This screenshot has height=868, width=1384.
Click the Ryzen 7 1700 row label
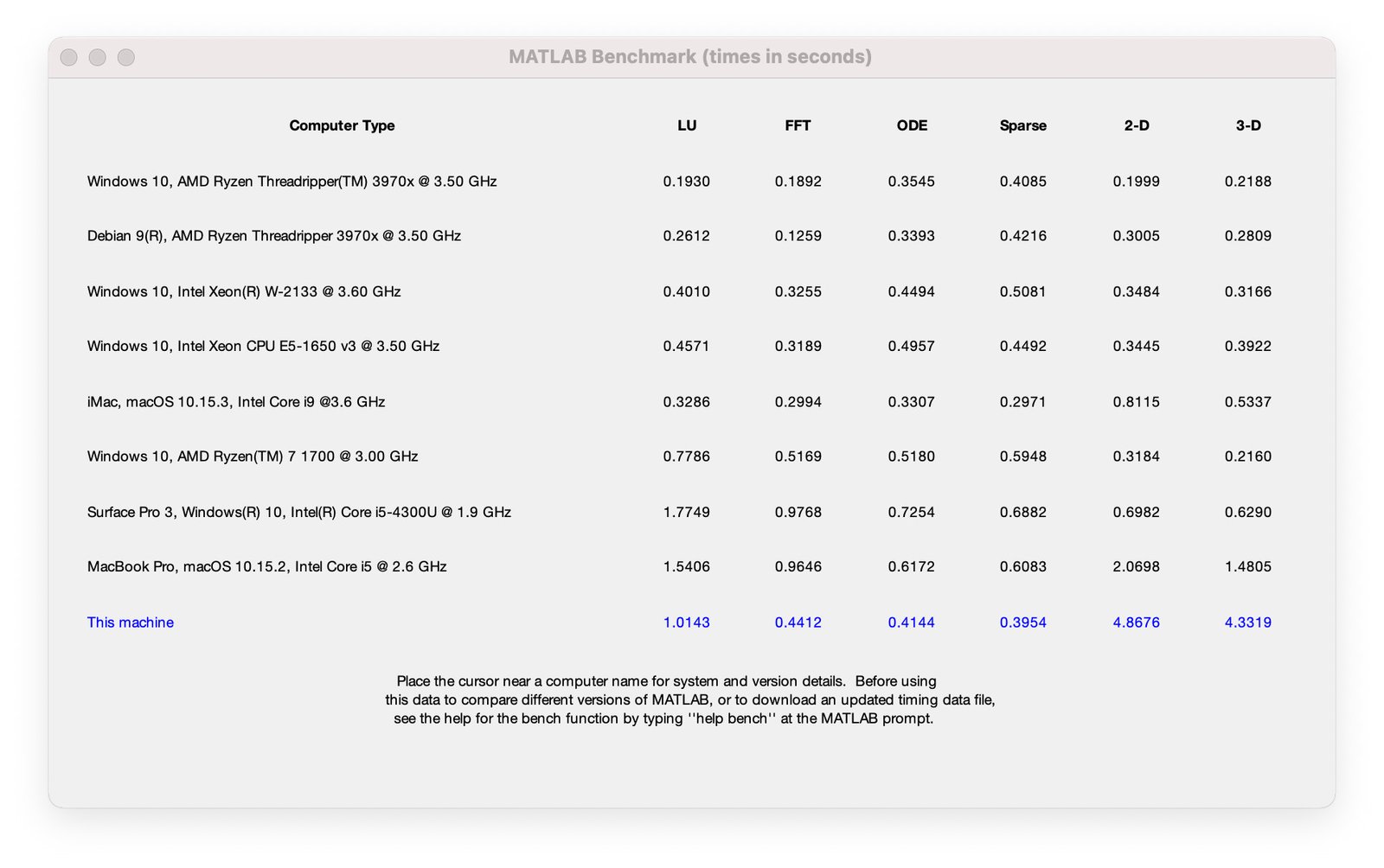pos(253,456)
